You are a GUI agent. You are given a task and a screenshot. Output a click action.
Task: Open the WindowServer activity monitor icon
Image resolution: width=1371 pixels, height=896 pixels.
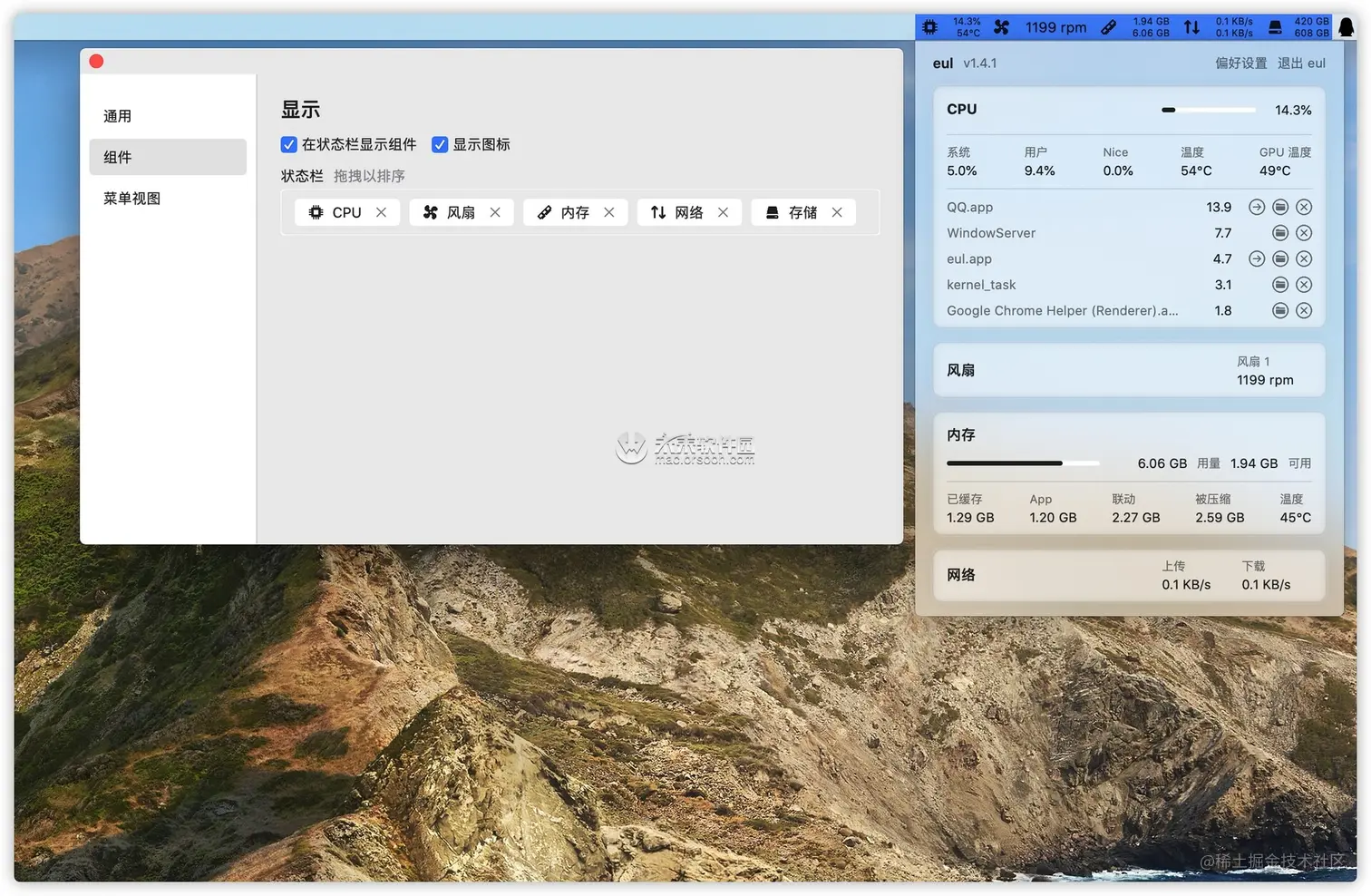(x=1280, y=233)
